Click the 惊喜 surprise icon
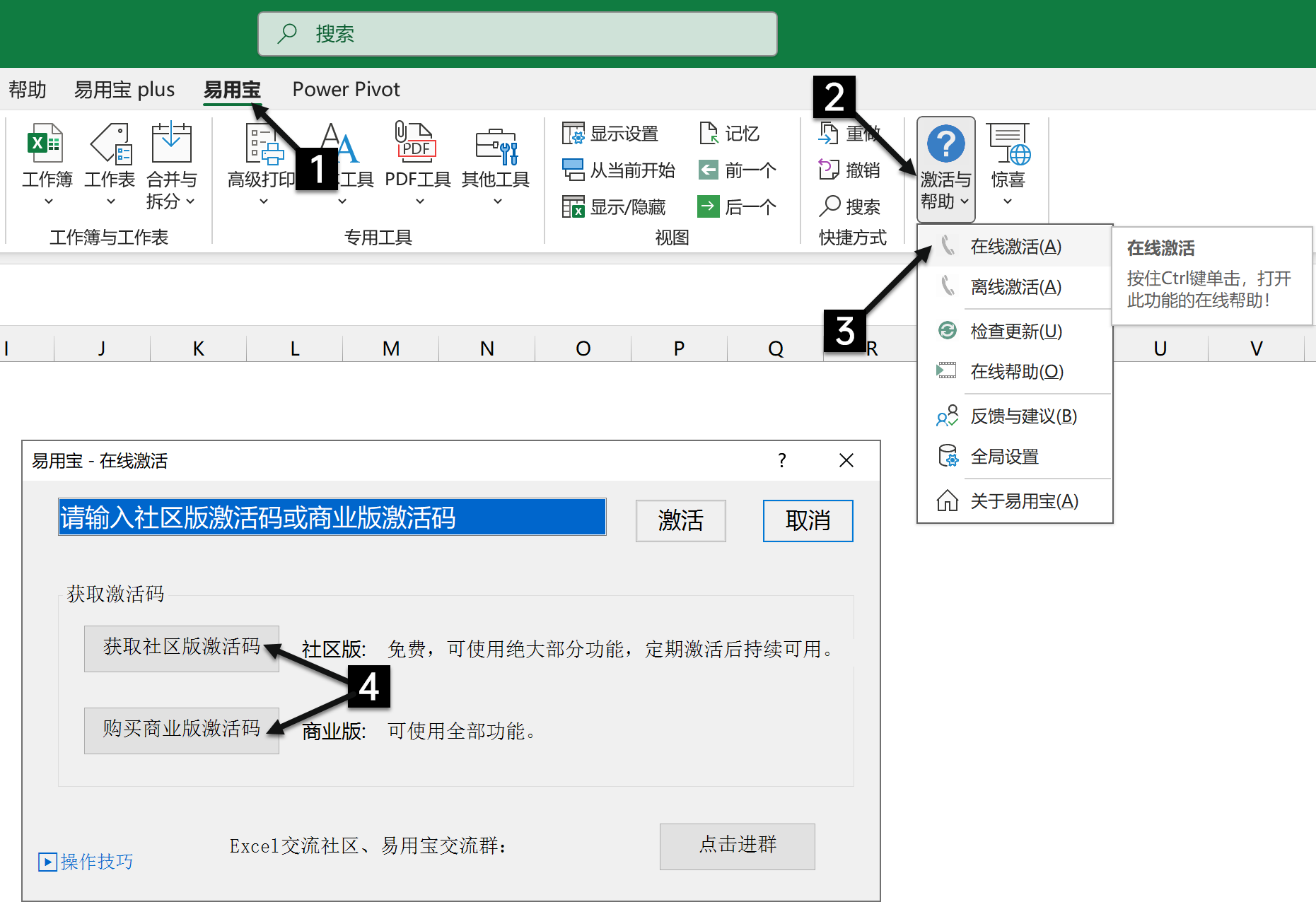This screenshot has width=1316, height=902. pos(1008,144)
